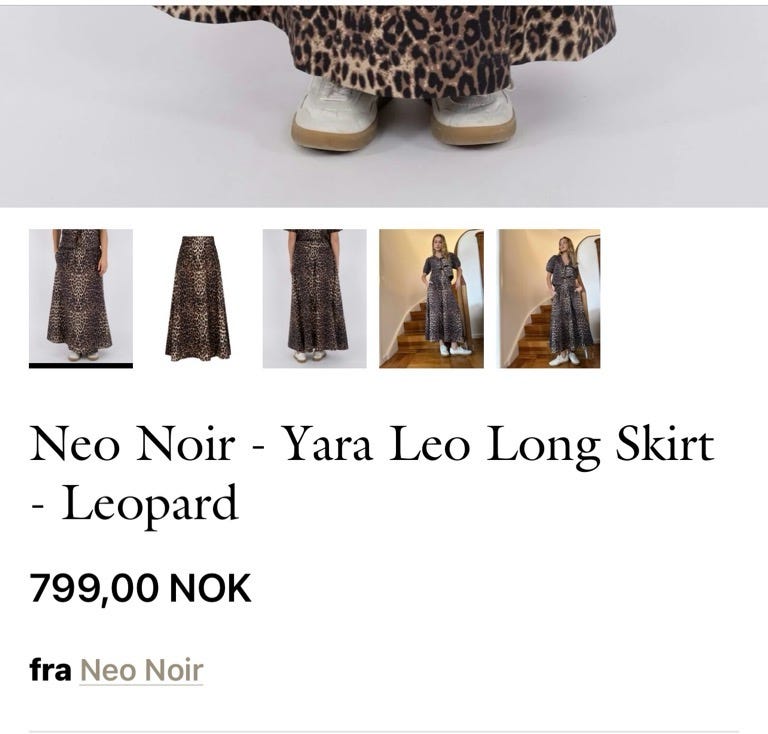
Task: Click the empty space right of the thumbnails
Action: (x=681, y=298)
